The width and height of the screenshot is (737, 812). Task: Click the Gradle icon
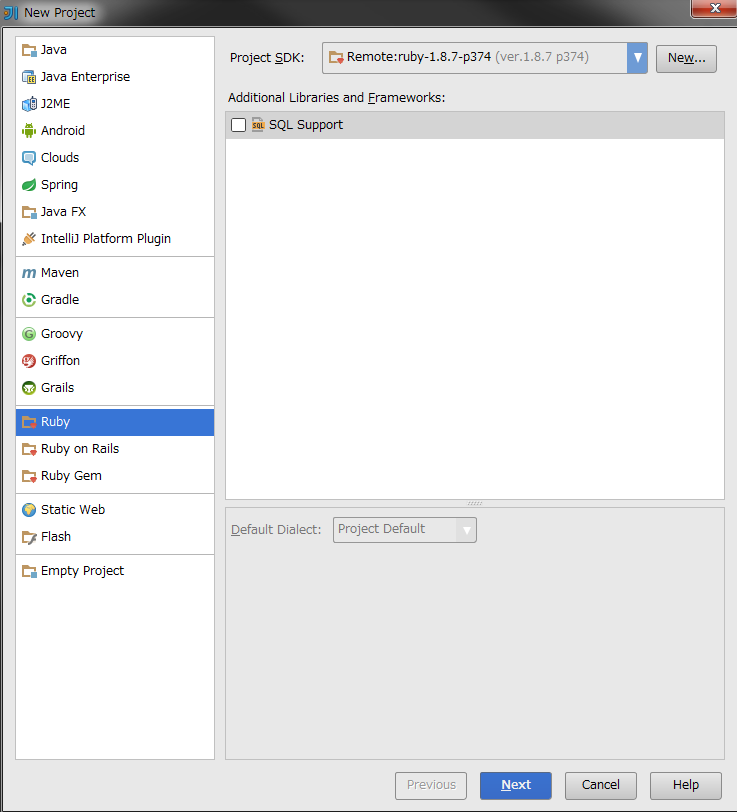(29, 300)
